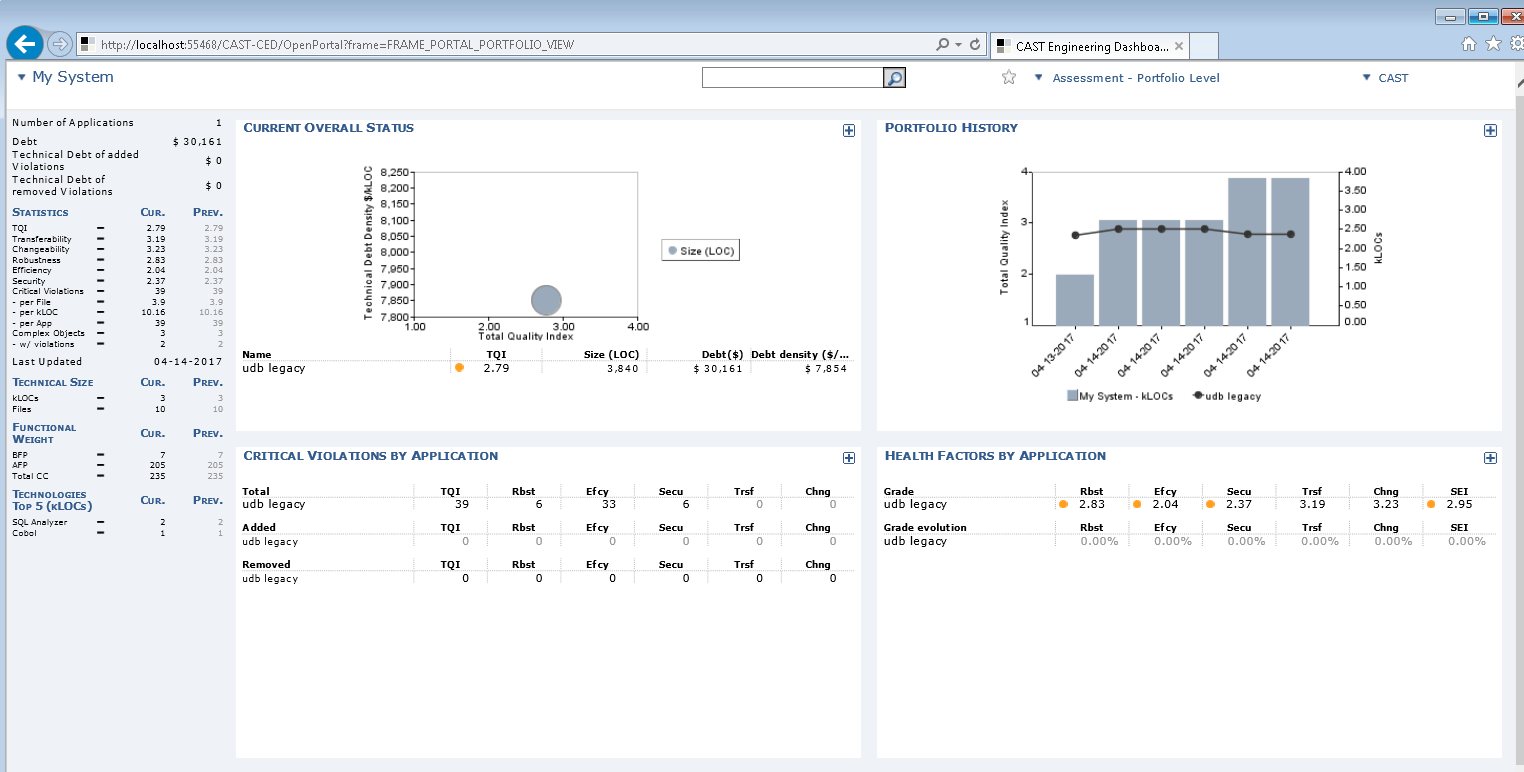The width and height of the screenshot is (1524, 772).
Task: Open the browser Home icon
Action: coord(1469,44)
